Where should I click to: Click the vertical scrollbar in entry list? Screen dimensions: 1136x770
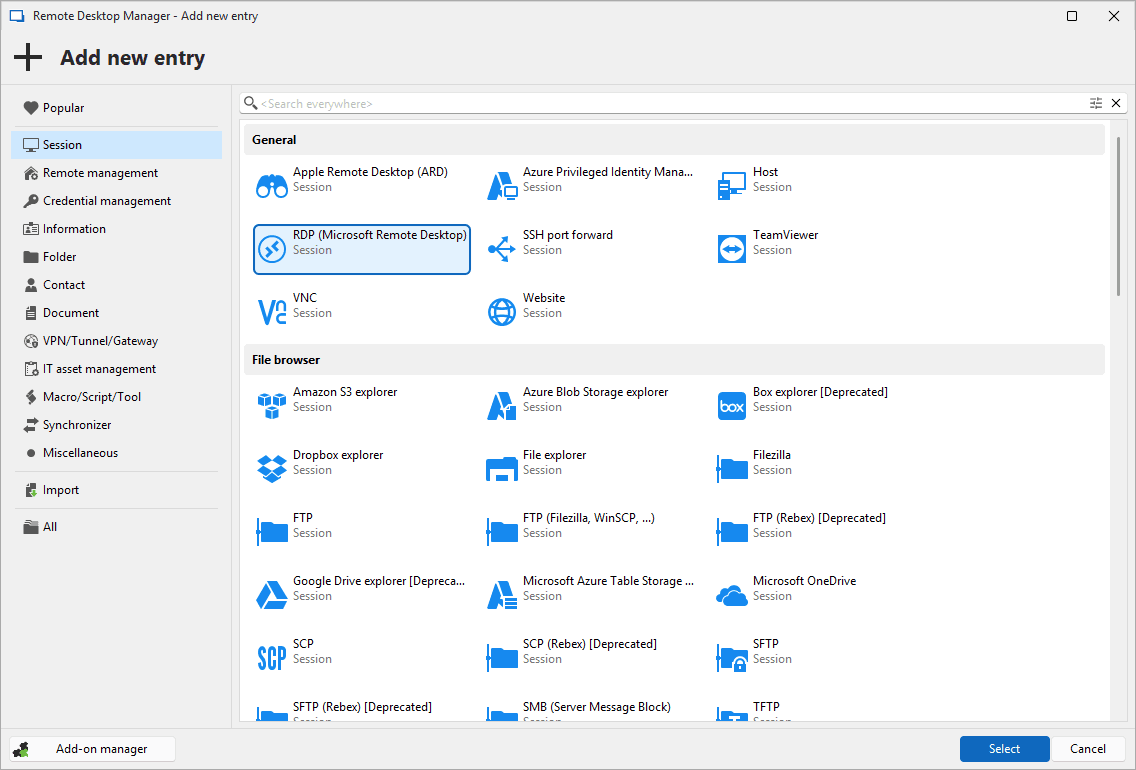pyautogui.click(x=1118, y=215)
